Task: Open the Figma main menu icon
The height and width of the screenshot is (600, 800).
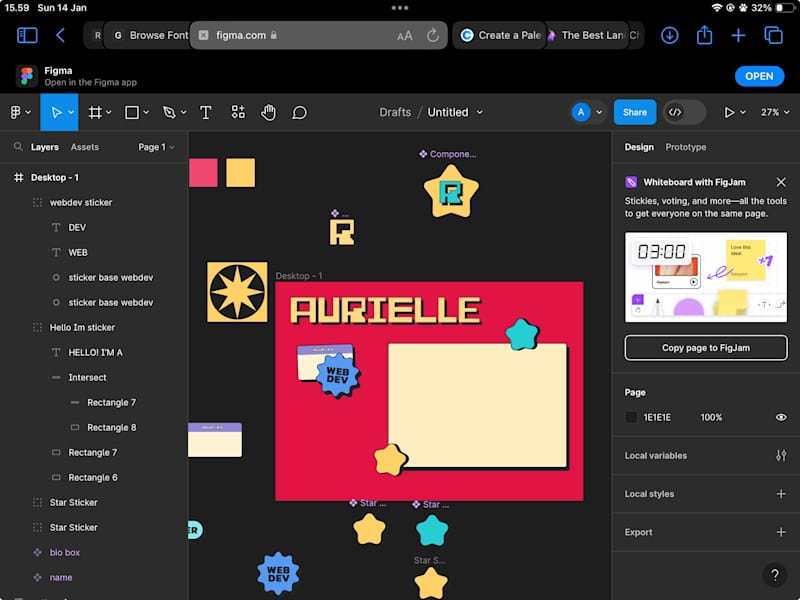Action: tap(16, 112)
